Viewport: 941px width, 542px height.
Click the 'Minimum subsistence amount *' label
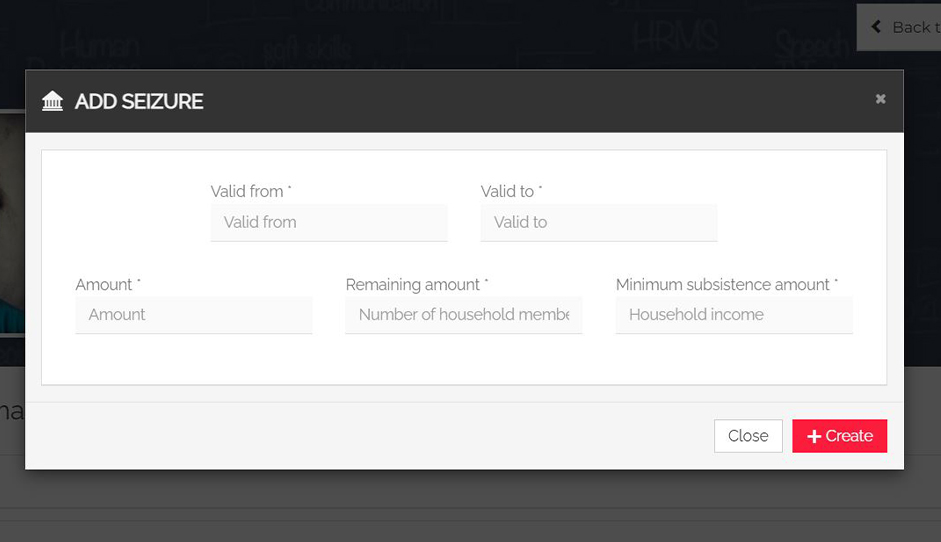(727, 285)
